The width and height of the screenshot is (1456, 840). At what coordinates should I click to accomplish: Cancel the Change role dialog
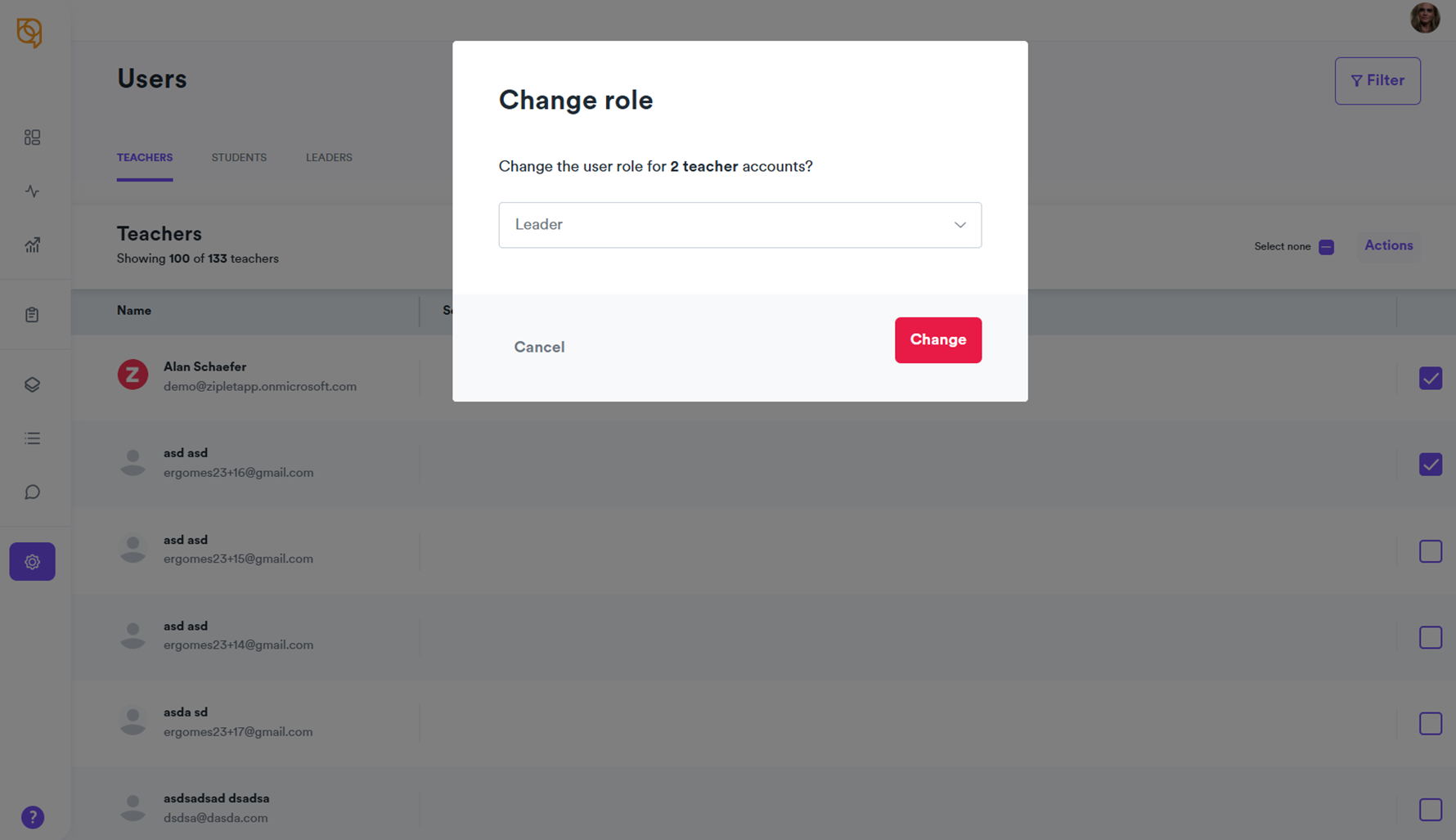[539, 347]
